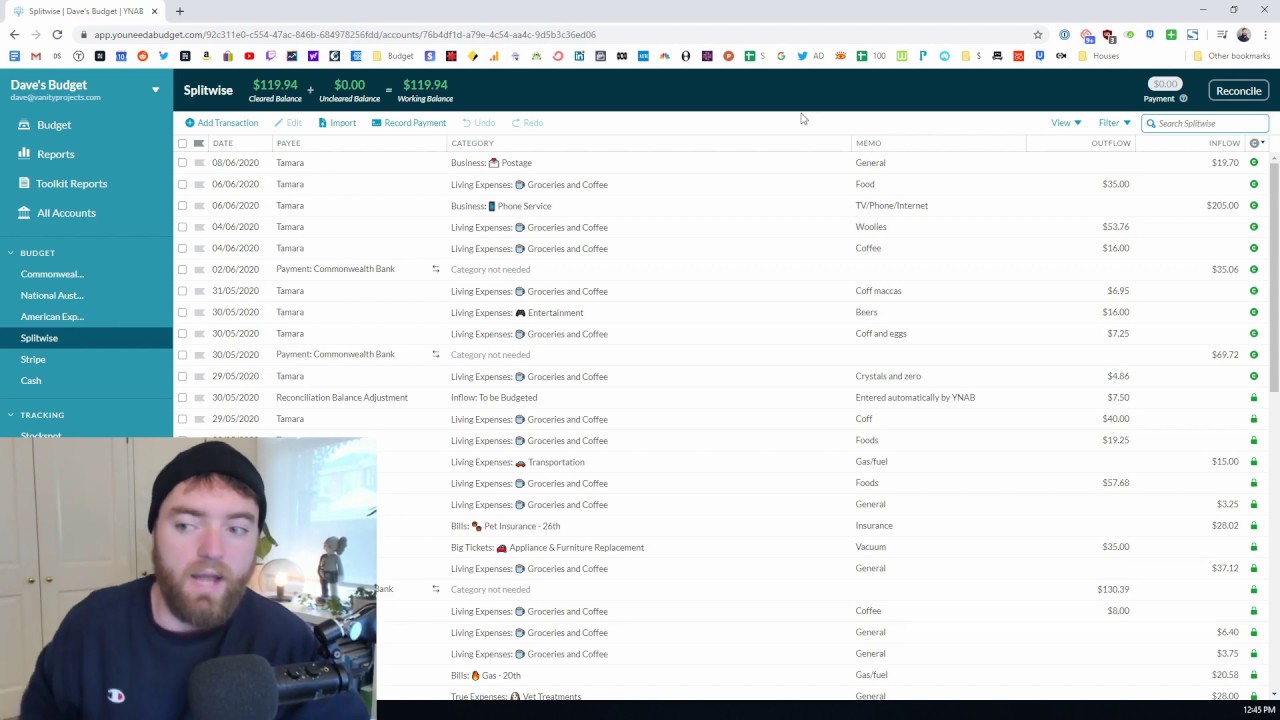The height and width of the screenshot is (720, 1280).
Task: Open All Accounts from sidebar
Action: pyautogui.click(x=66, y=213)
